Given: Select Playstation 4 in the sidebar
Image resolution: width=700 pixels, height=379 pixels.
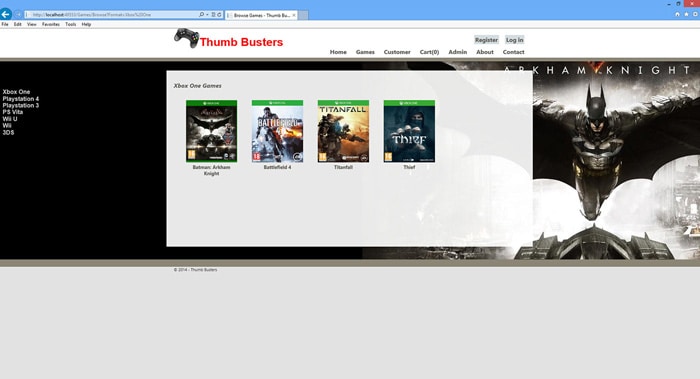Looking at the screenshot, I should 21,99.
